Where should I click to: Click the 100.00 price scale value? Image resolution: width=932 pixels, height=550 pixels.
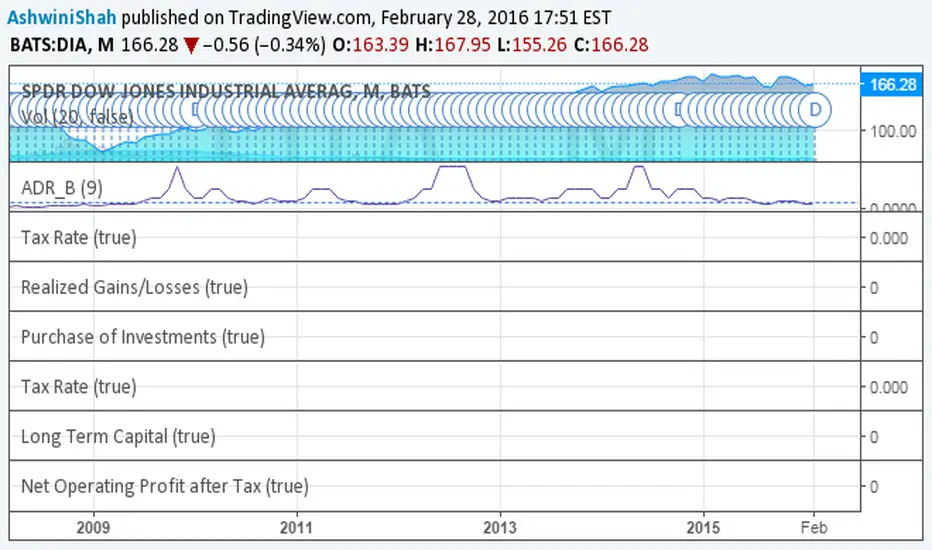(x=893, y=131)
